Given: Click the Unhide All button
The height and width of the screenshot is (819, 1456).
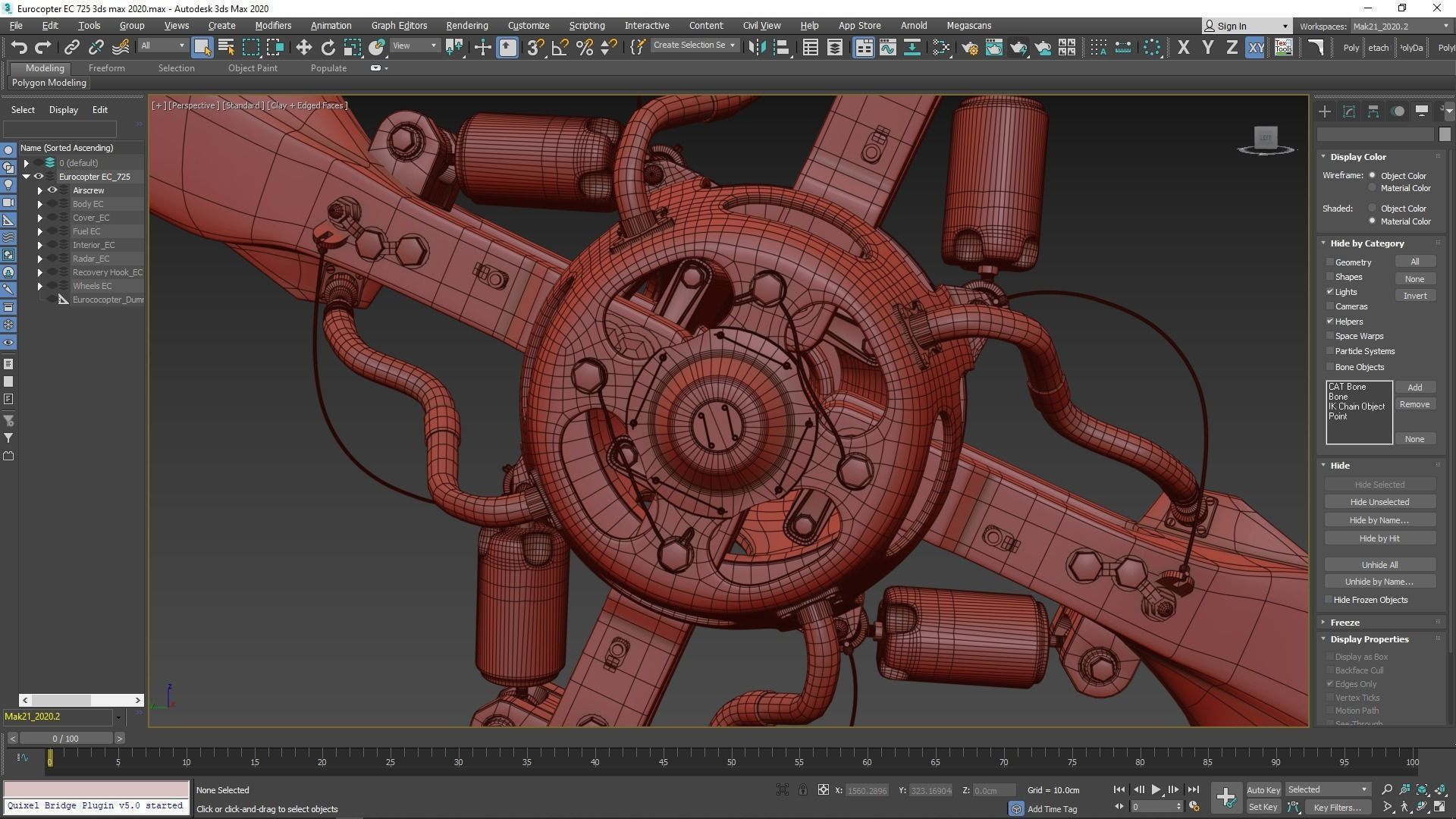Looking at the screenshot, I should coord(1379,565).
